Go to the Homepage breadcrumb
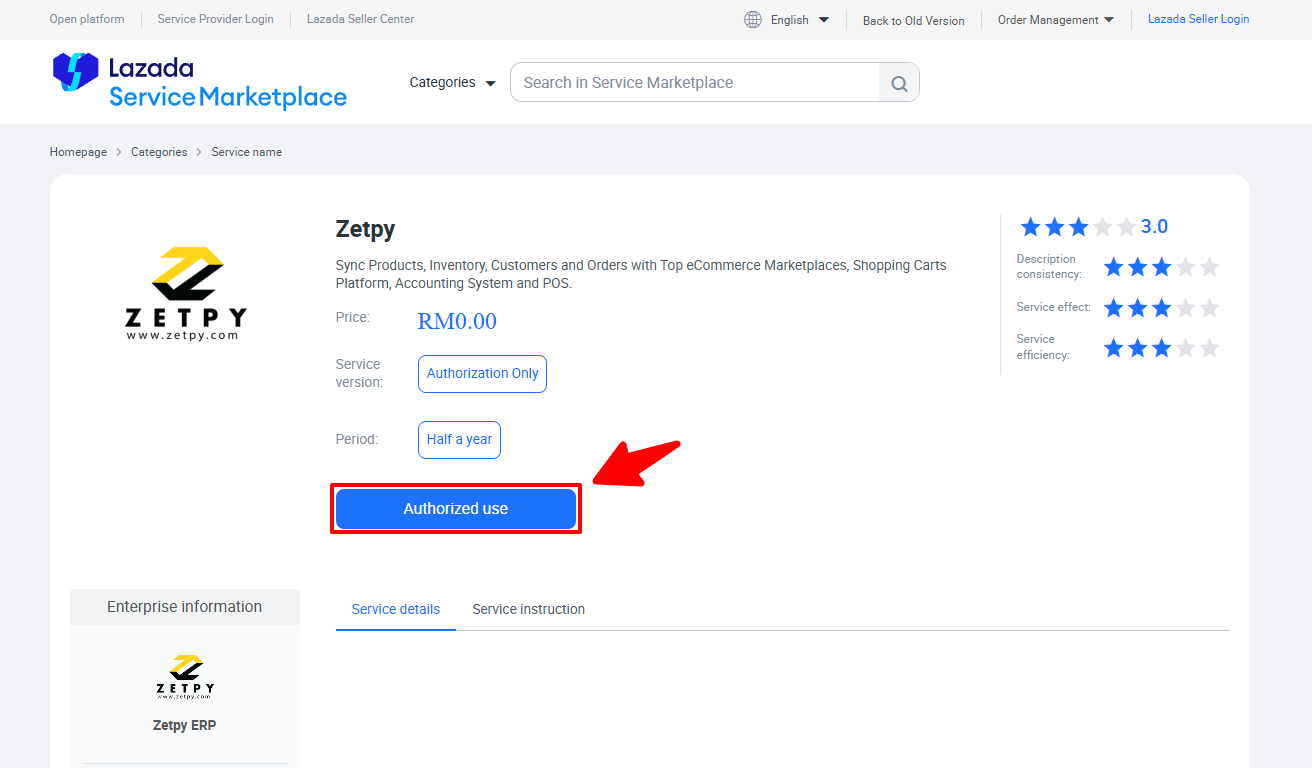Viewport: 1312px width, 768px height. (x=78, y=152)
